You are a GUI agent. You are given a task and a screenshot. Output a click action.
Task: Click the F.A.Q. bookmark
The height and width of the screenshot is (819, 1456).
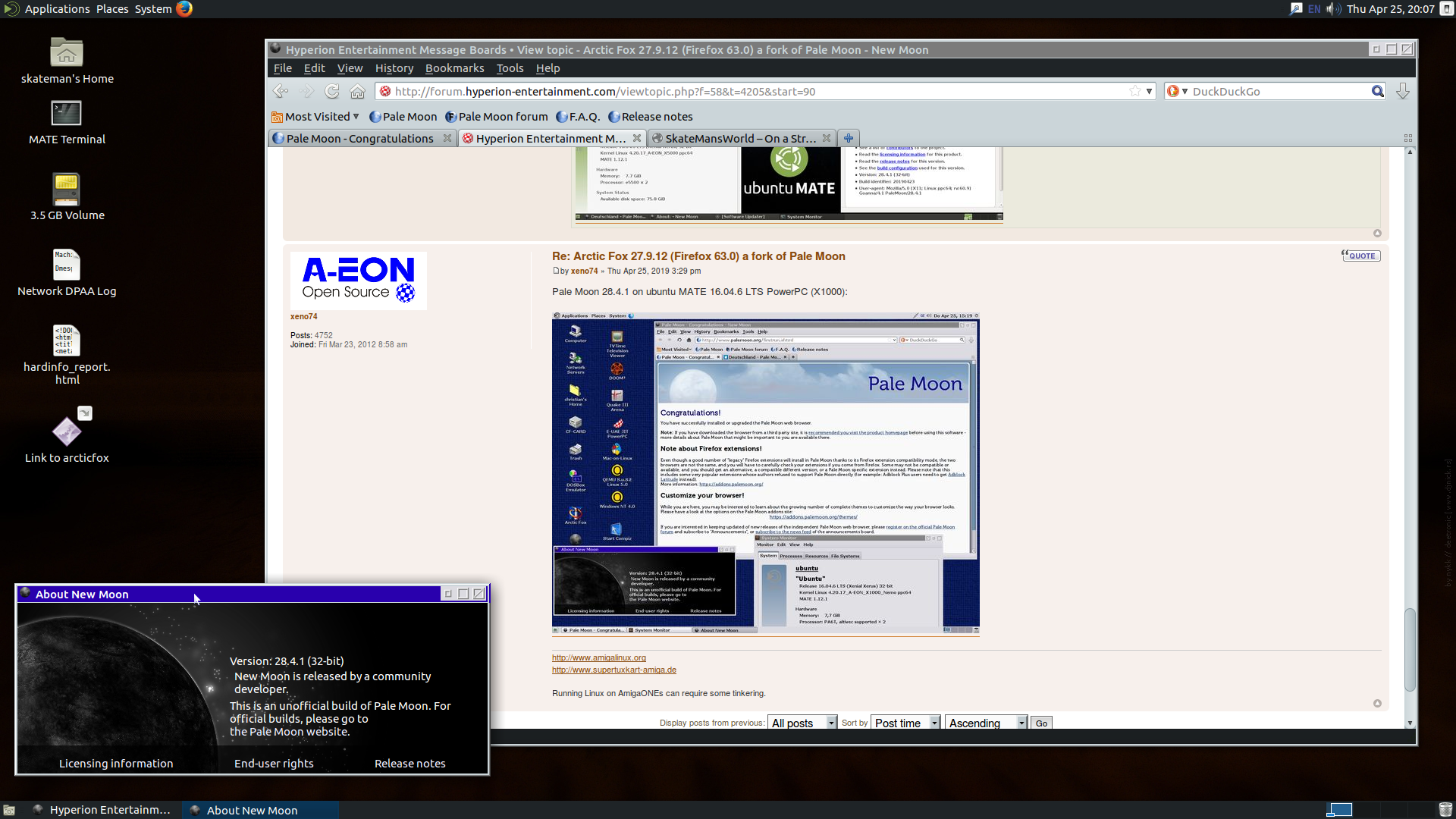[x=578, y=117]
